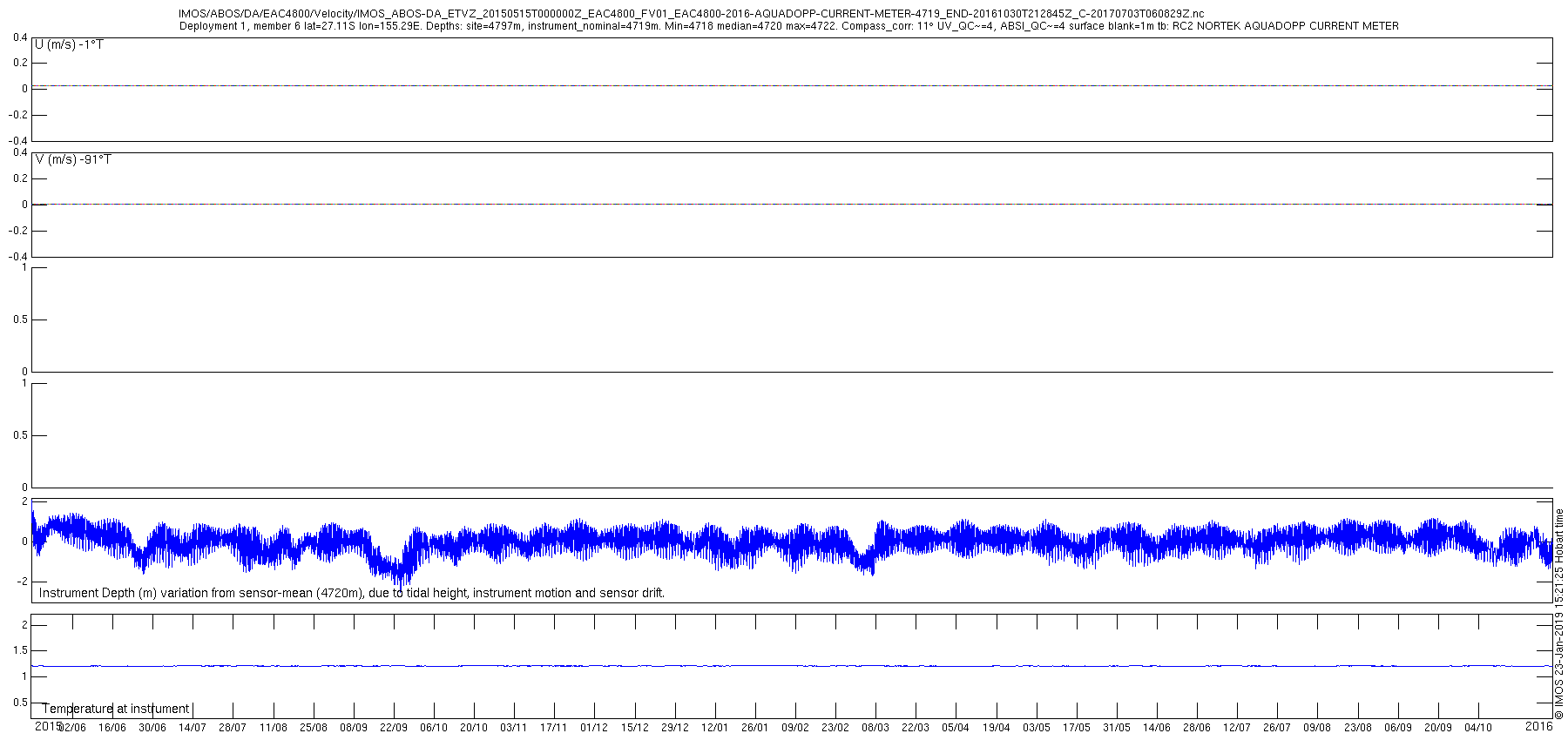The height and width of the screenshot is (740, 1568).
Task: Click the 14/06 date tick label
Action: tap(1157, 728)
